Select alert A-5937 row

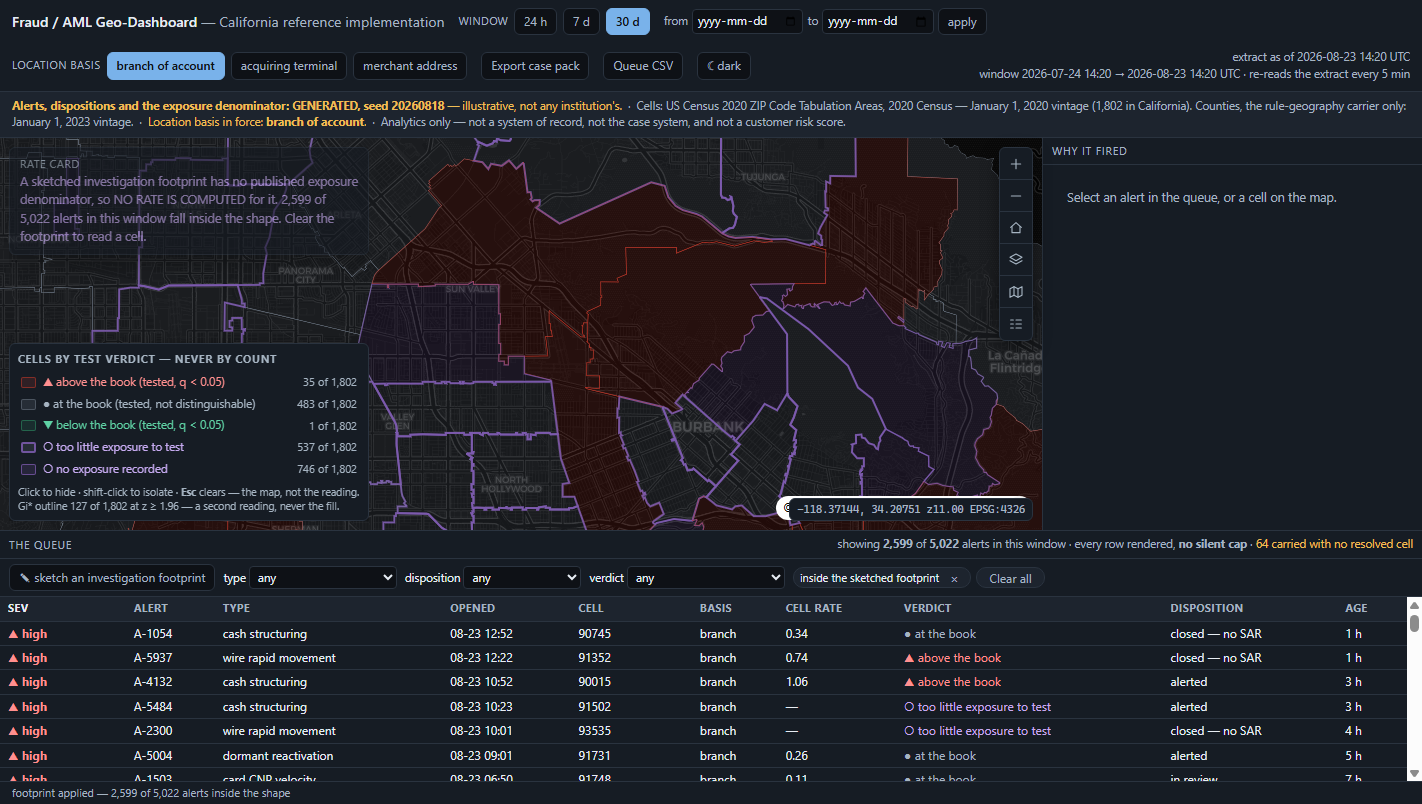702,658
